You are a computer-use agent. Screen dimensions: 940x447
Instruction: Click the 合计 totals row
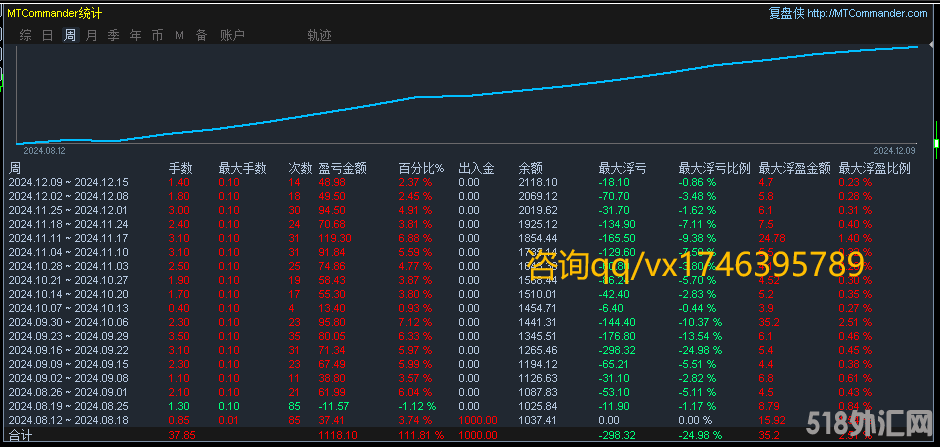click(x=20, y=436)
